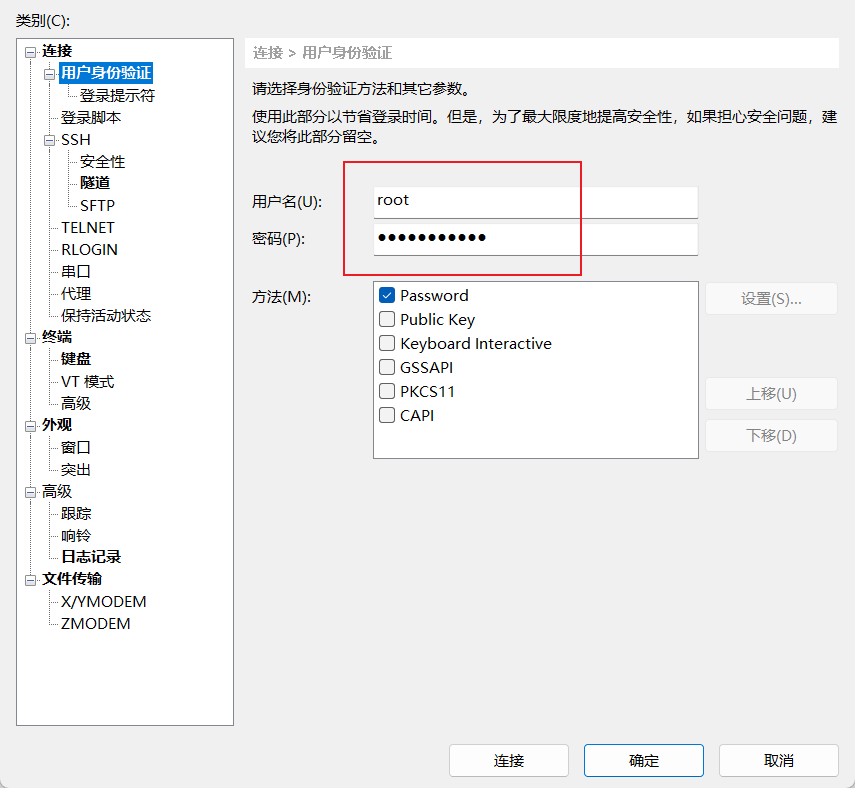This screenshot has height=788, width=855.
Task: Click the 确定 button
Action: 643,760
